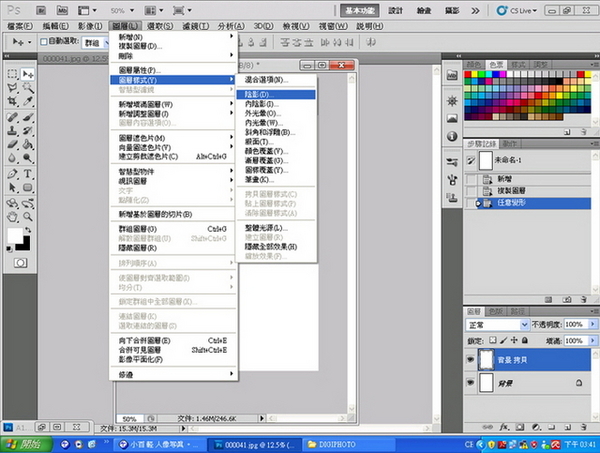
Task: Click the new adjustment layer half-circle icon
Action: tap(536, 427)
